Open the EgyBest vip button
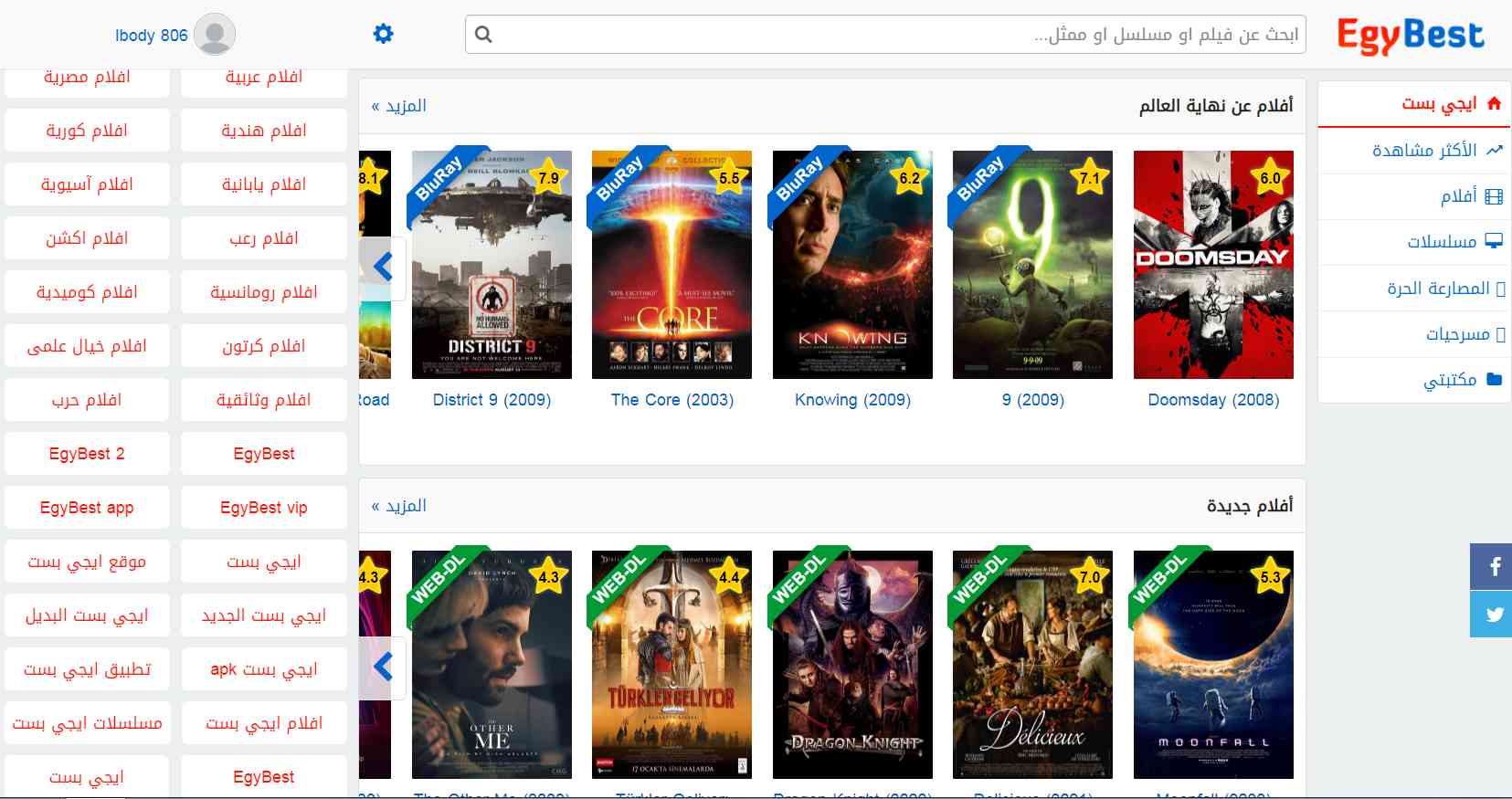 coord(264,508)
